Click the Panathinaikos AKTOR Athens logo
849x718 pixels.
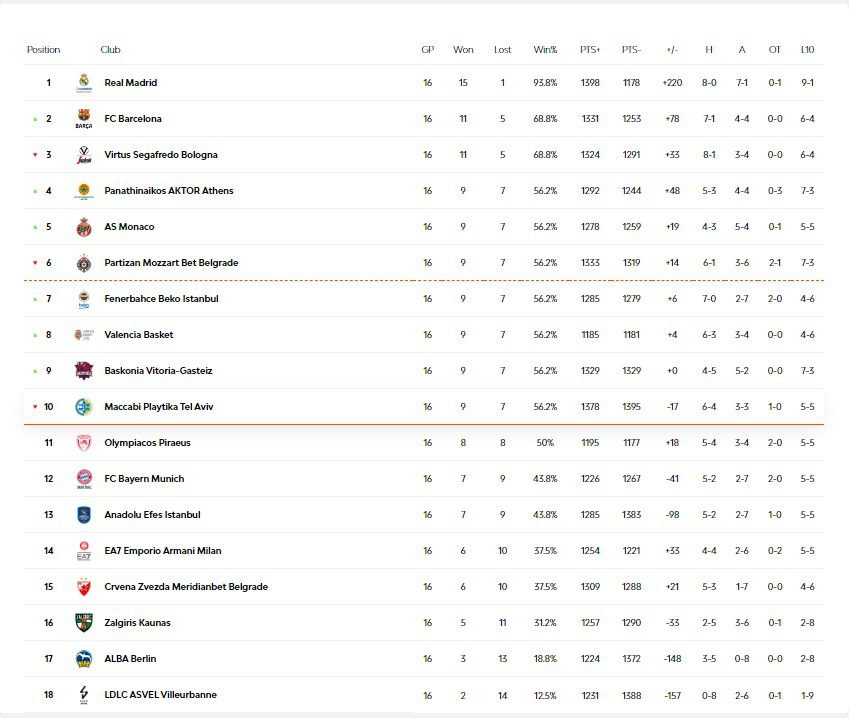[84, 191]
